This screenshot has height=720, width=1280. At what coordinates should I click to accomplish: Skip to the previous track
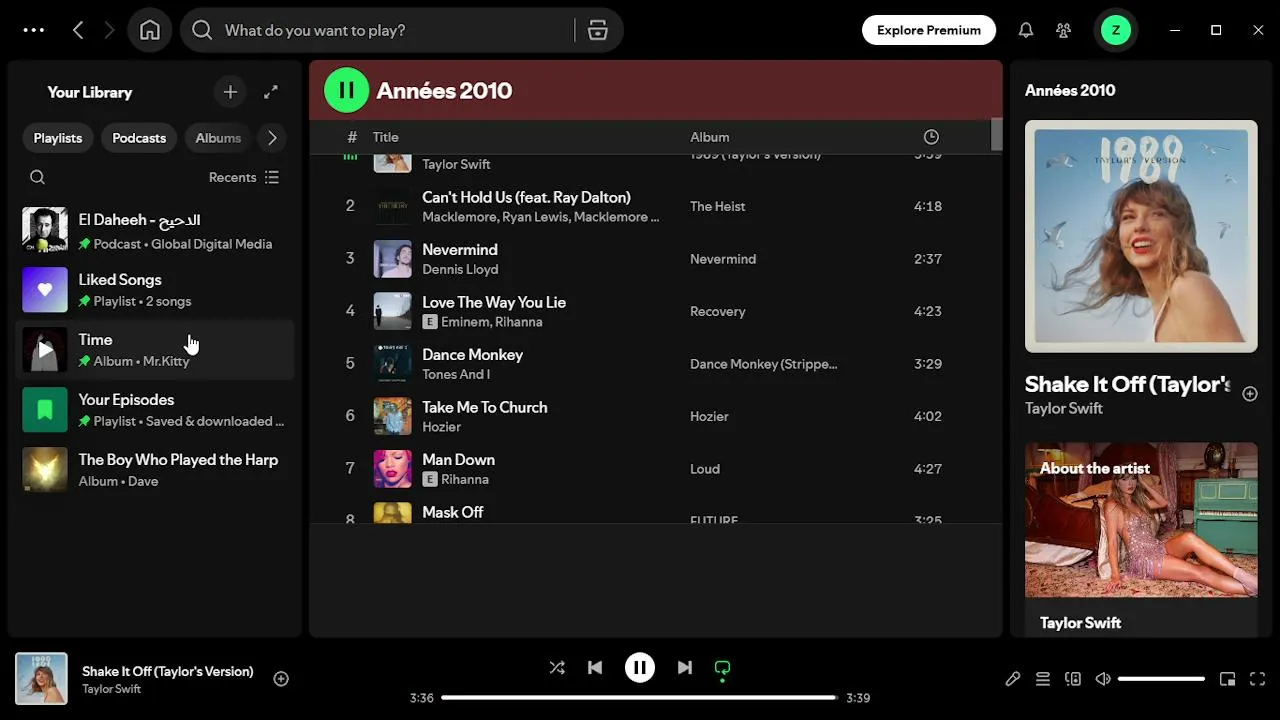pos(595,667)
